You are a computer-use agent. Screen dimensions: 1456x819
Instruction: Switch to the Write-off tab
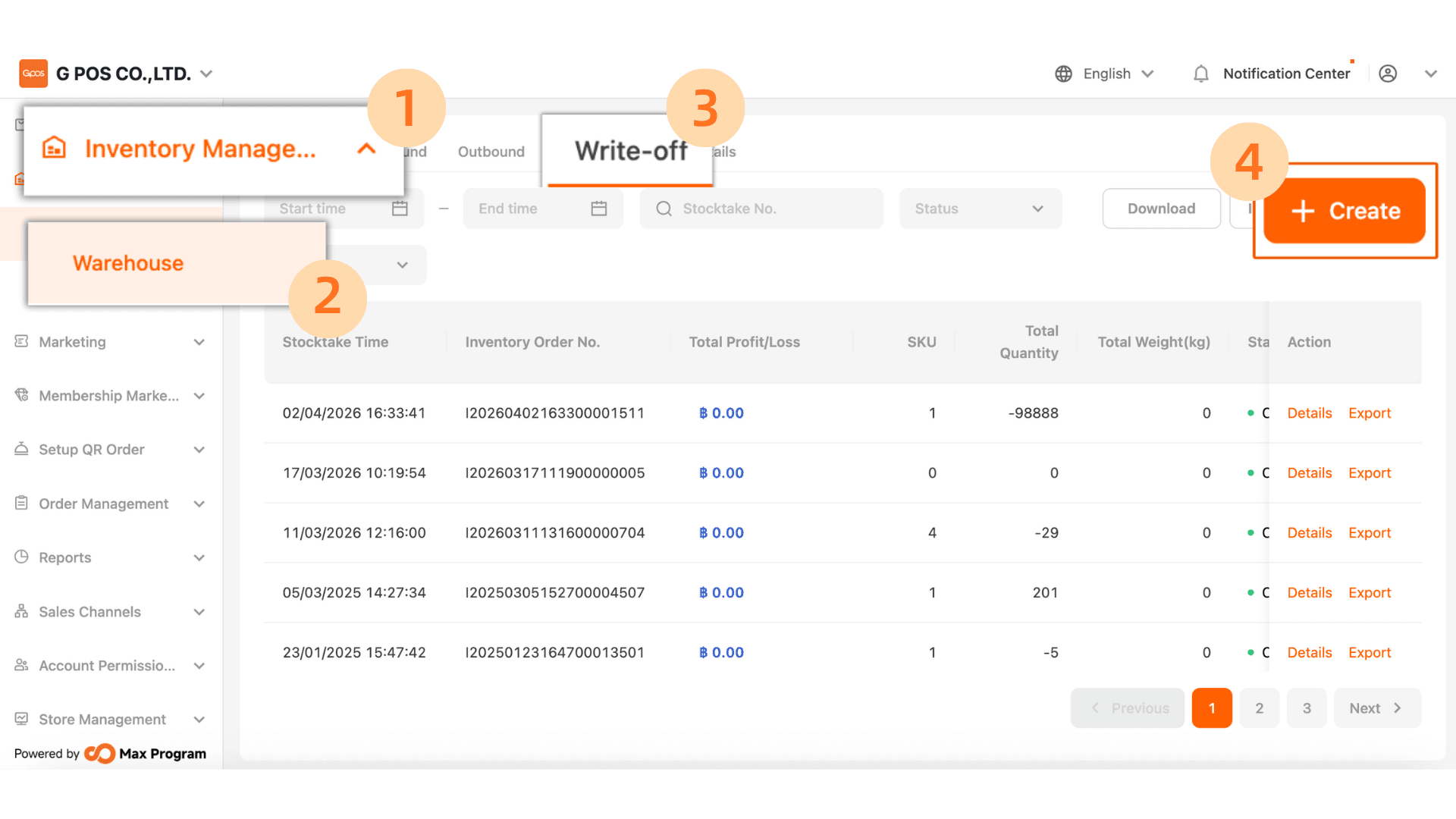point(630,151)
